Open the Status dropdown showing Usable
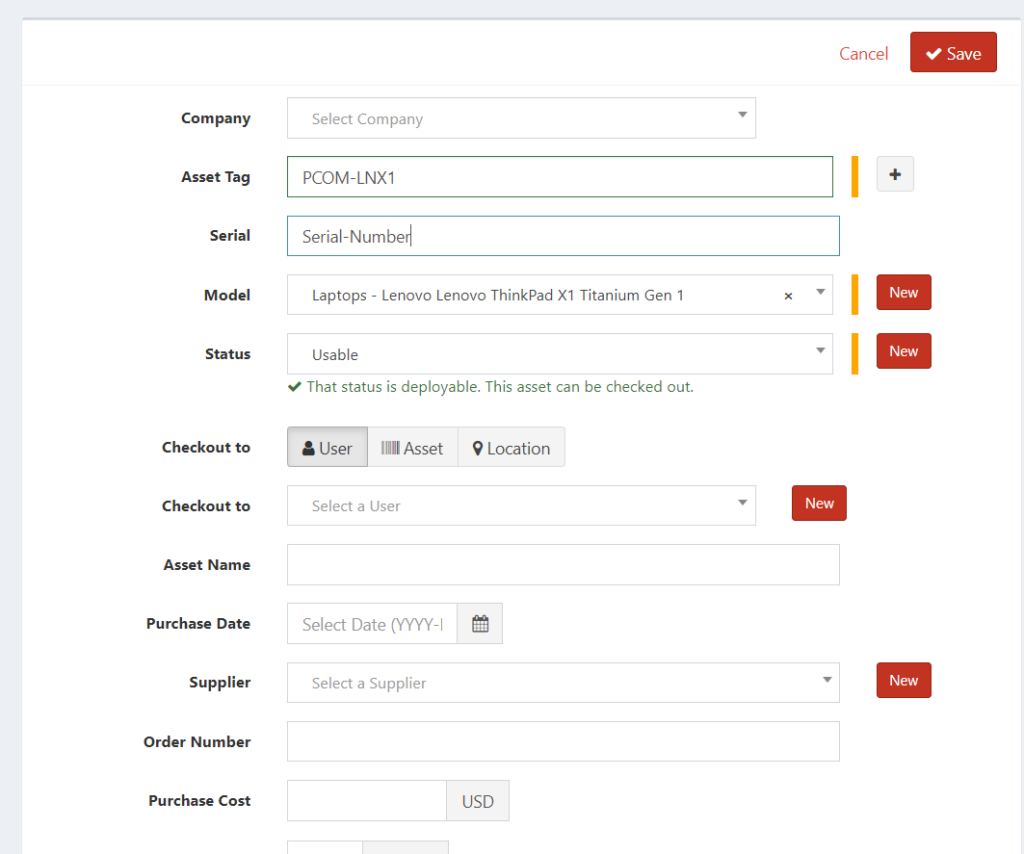This screenshot has width=1024, height=854. point(560,354)
